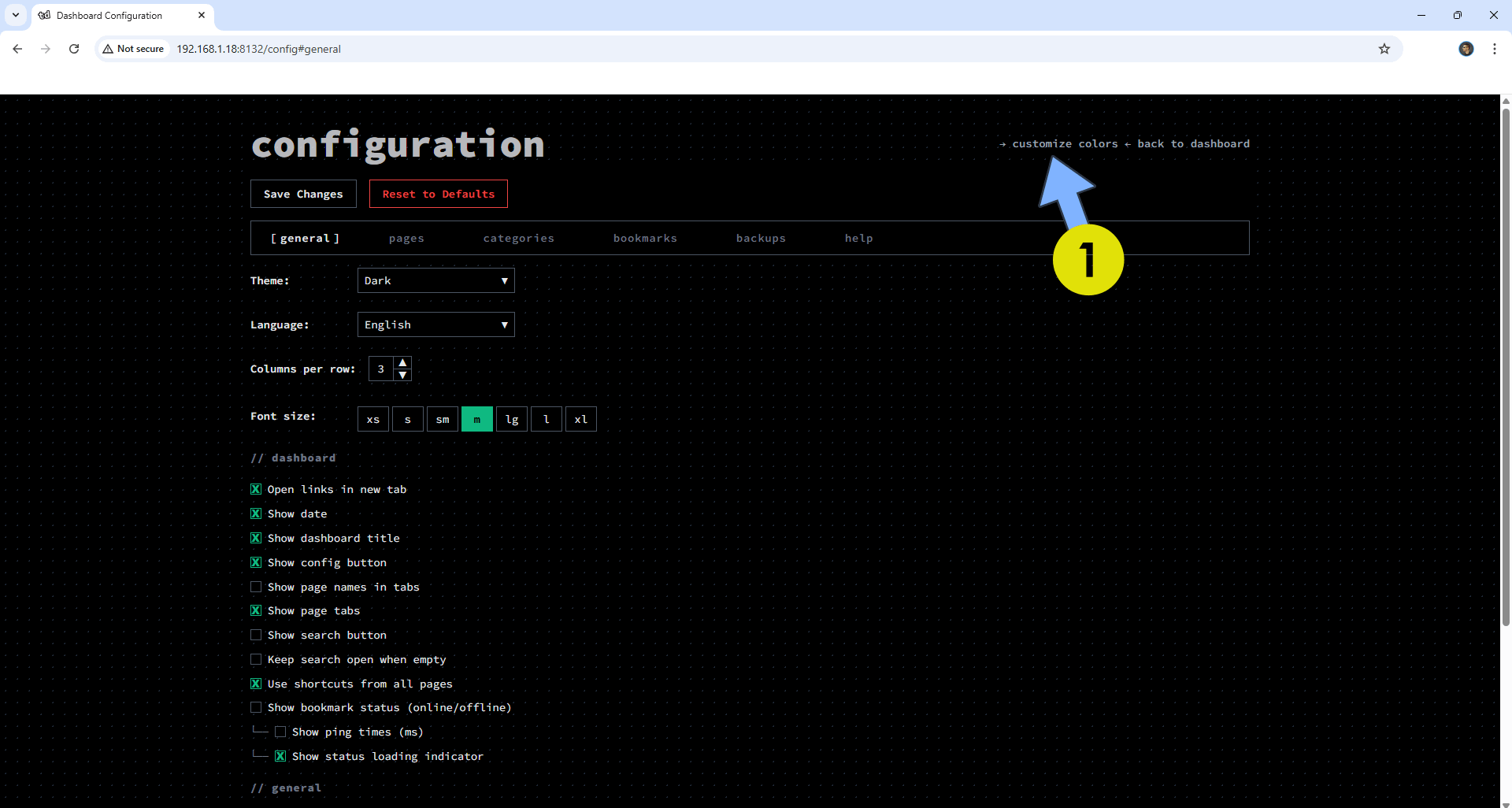The height and width of the screenshot is (808, 1512).
Task: Uncheck Open links in new tab
Action: tap(256, 489)
